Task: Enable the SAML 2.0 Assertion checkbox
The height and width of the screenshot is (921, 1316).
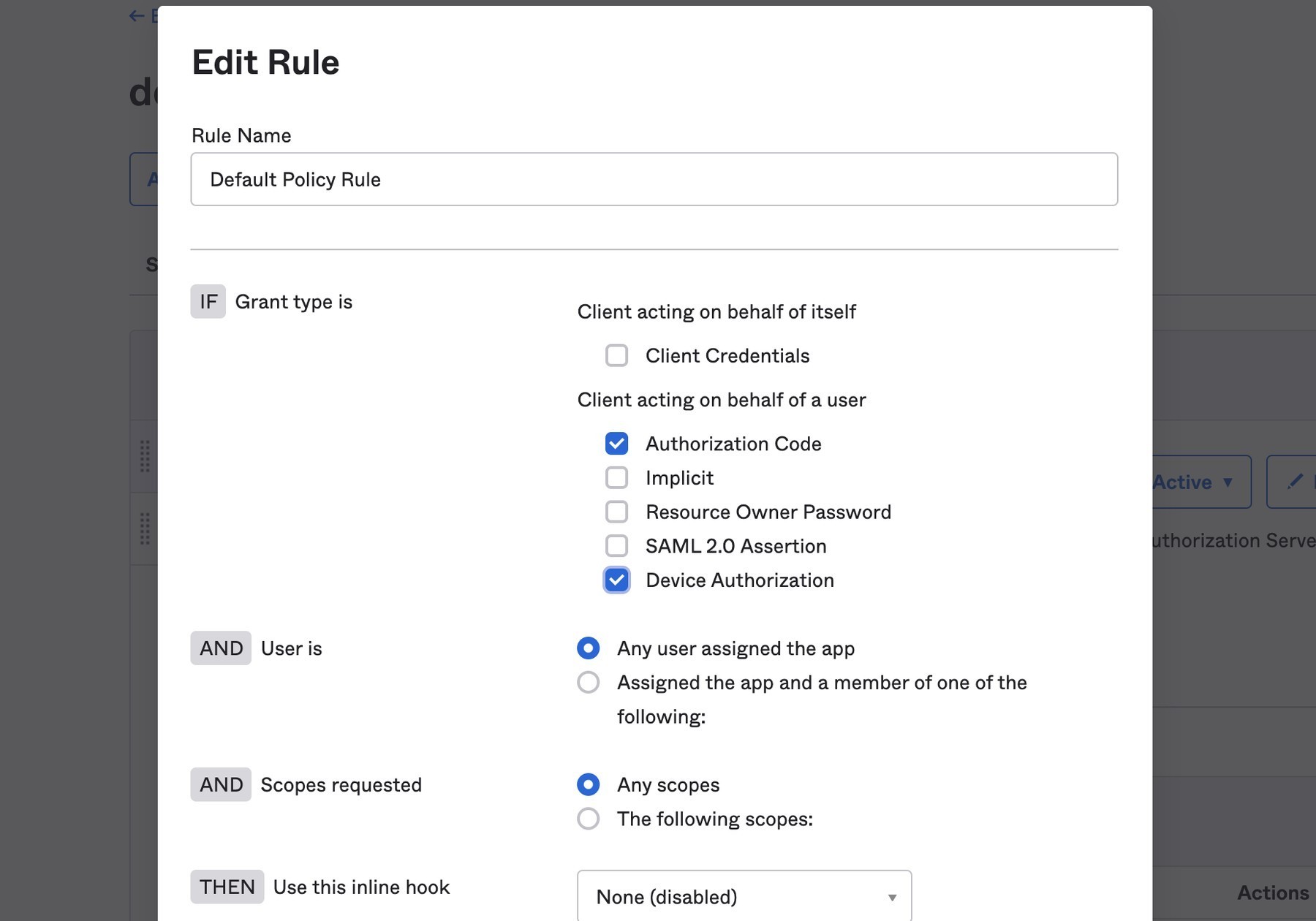Action: coord(616,546)
